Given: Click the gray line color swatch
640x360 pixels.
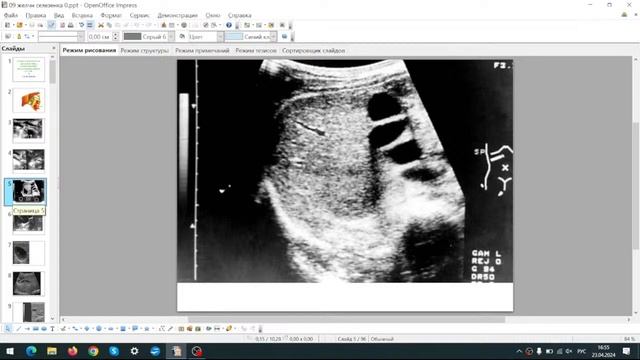Looking at the screenshot, I should pos(132,36).
